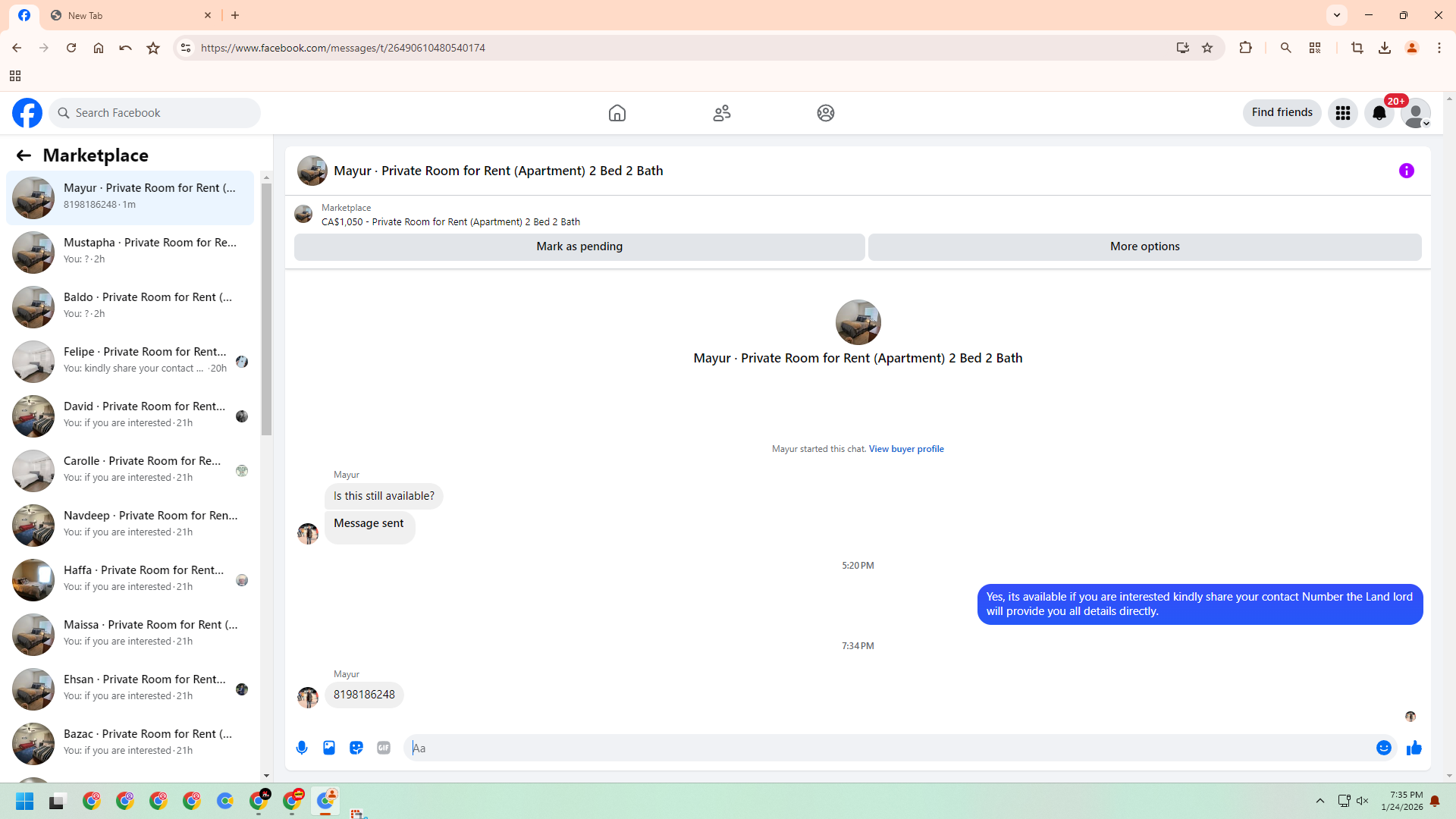Send a thumbs-up like
Screen dimensions: 1456x819
point(1414,748)
